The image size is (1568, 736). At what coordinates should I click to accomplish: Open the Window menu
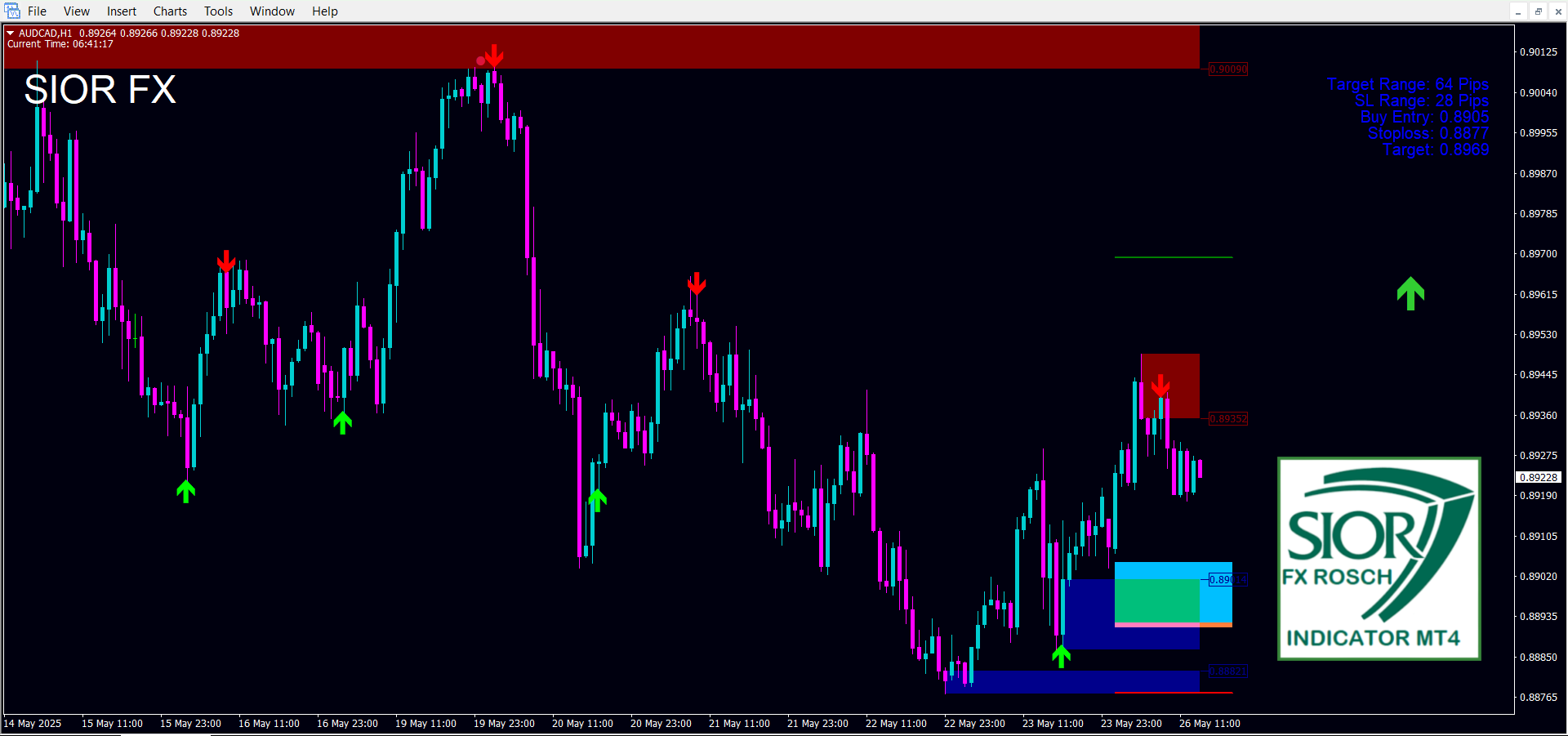point(272,11)
